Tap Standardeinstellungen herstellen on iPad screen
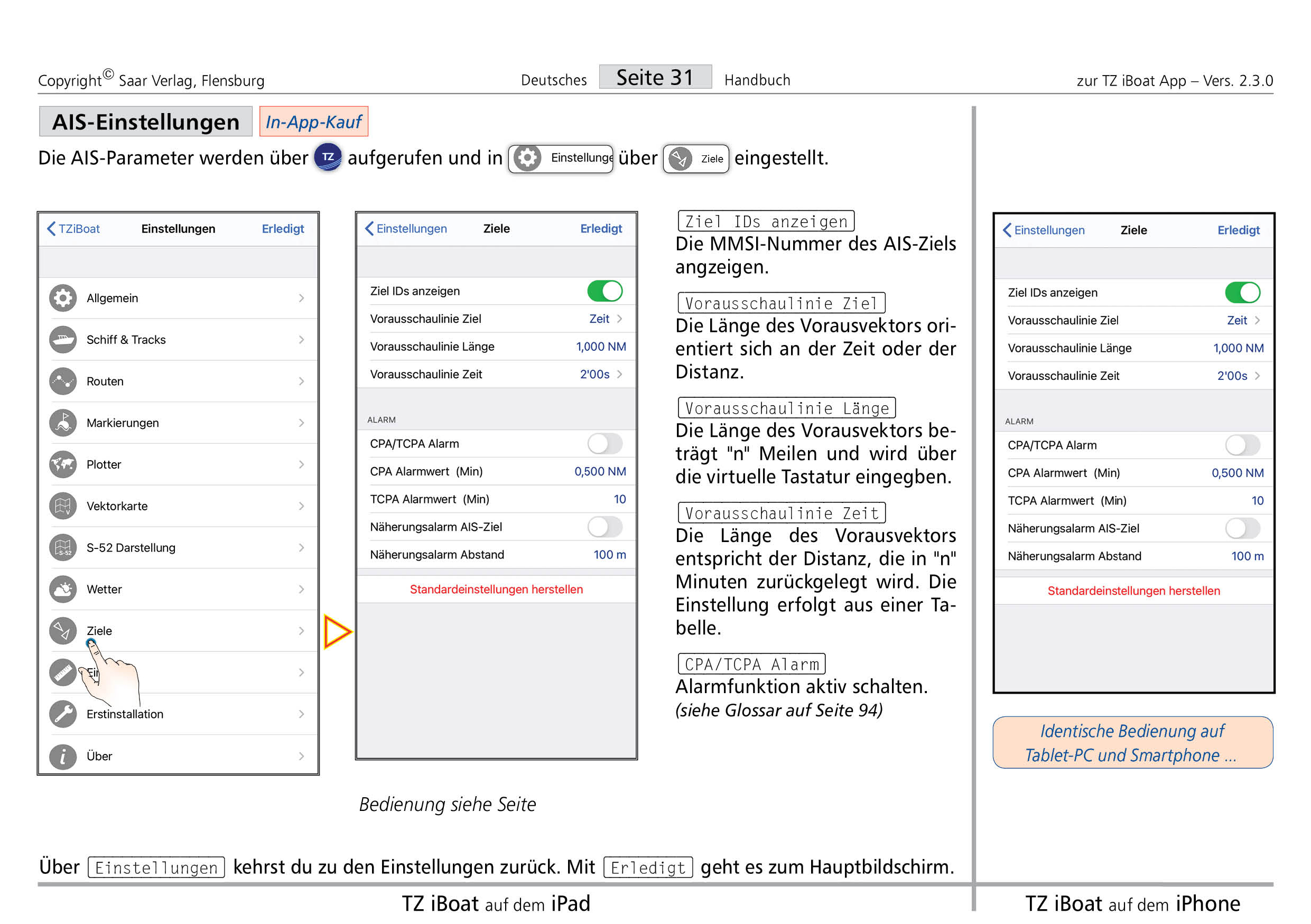This screenshot has width=1311, height=924. [x=497, y=590]
